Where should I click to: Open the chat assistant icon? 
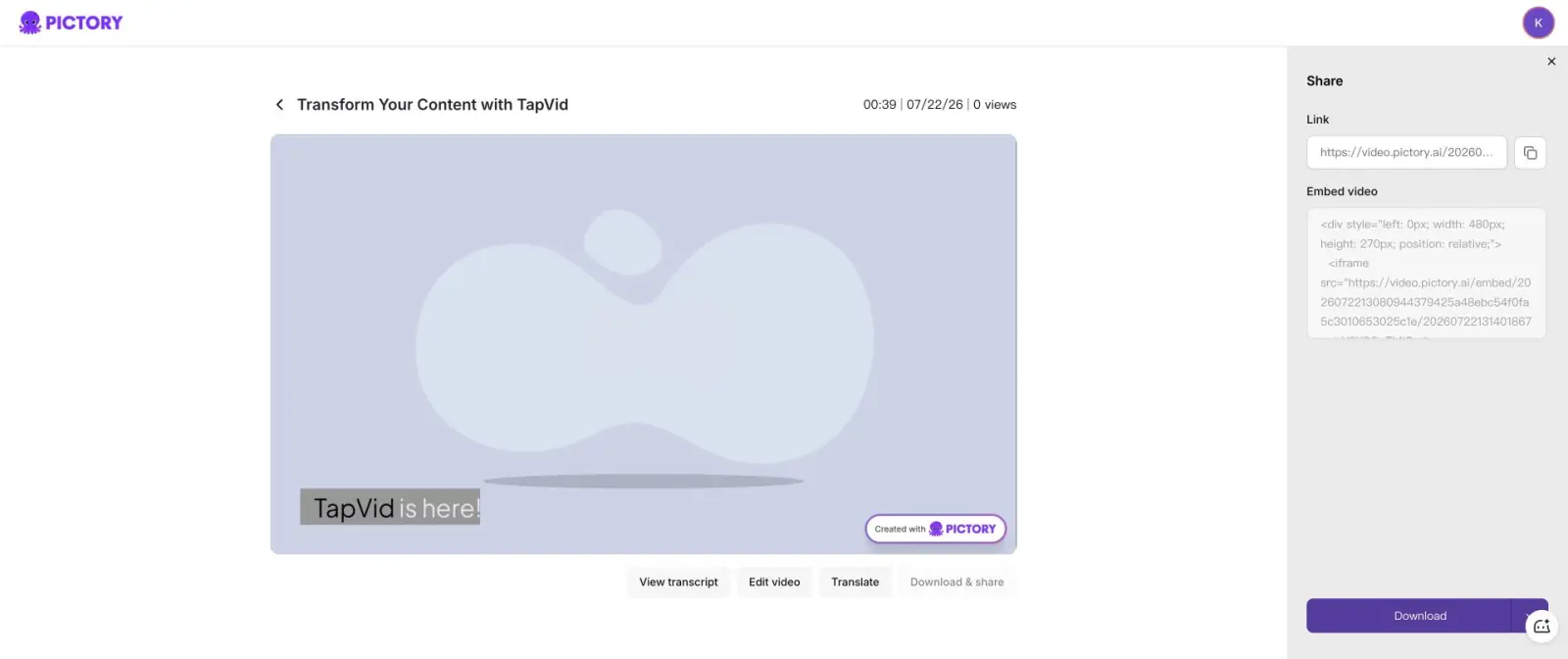1542,626
